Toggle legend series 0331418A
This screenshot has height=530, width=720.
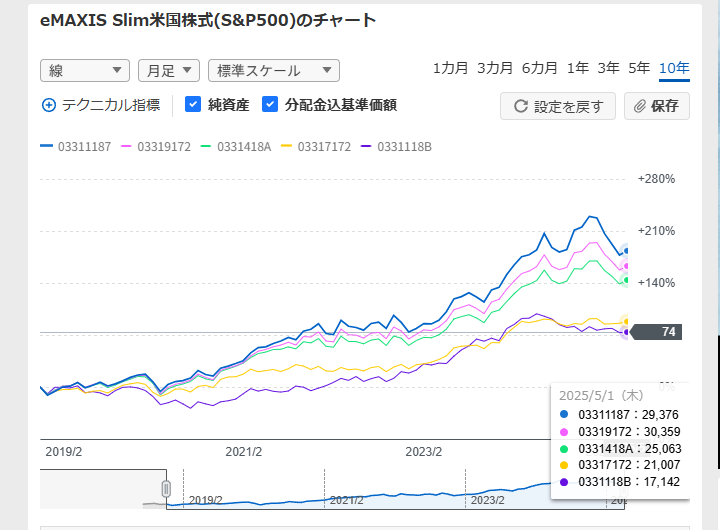tap(236, 147)
